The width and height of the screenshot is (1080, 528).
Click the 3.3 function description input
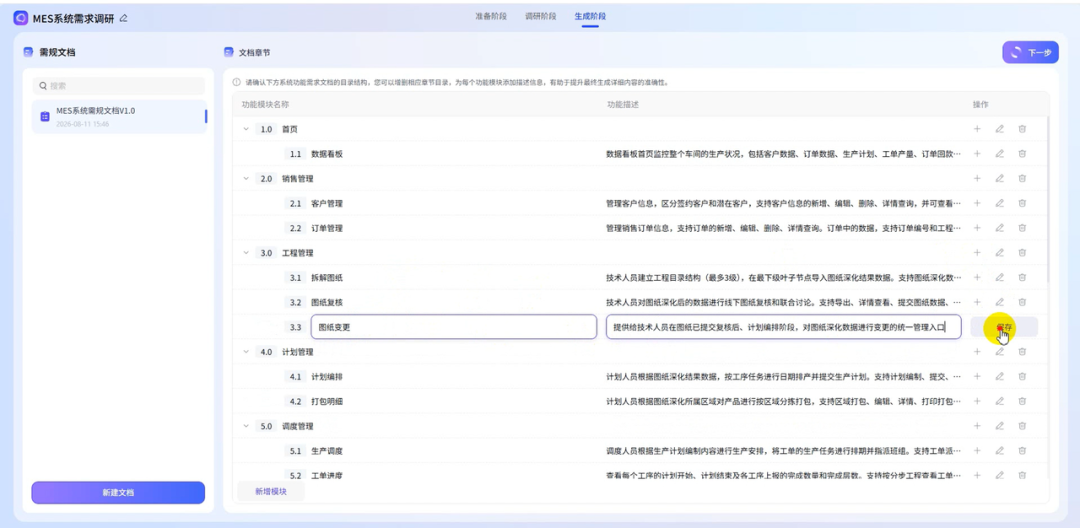784,327
